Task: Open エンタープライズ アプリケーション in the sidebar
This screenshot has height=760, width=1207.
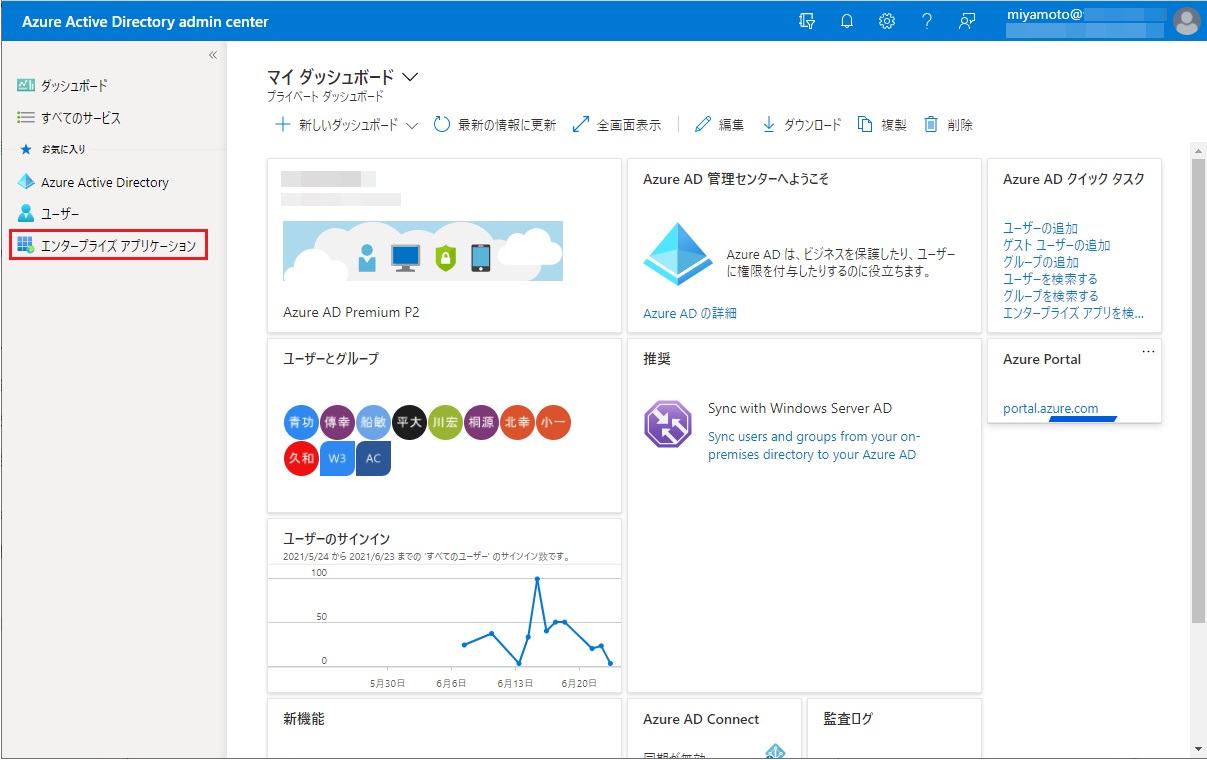Action: [x=117, y=245]
